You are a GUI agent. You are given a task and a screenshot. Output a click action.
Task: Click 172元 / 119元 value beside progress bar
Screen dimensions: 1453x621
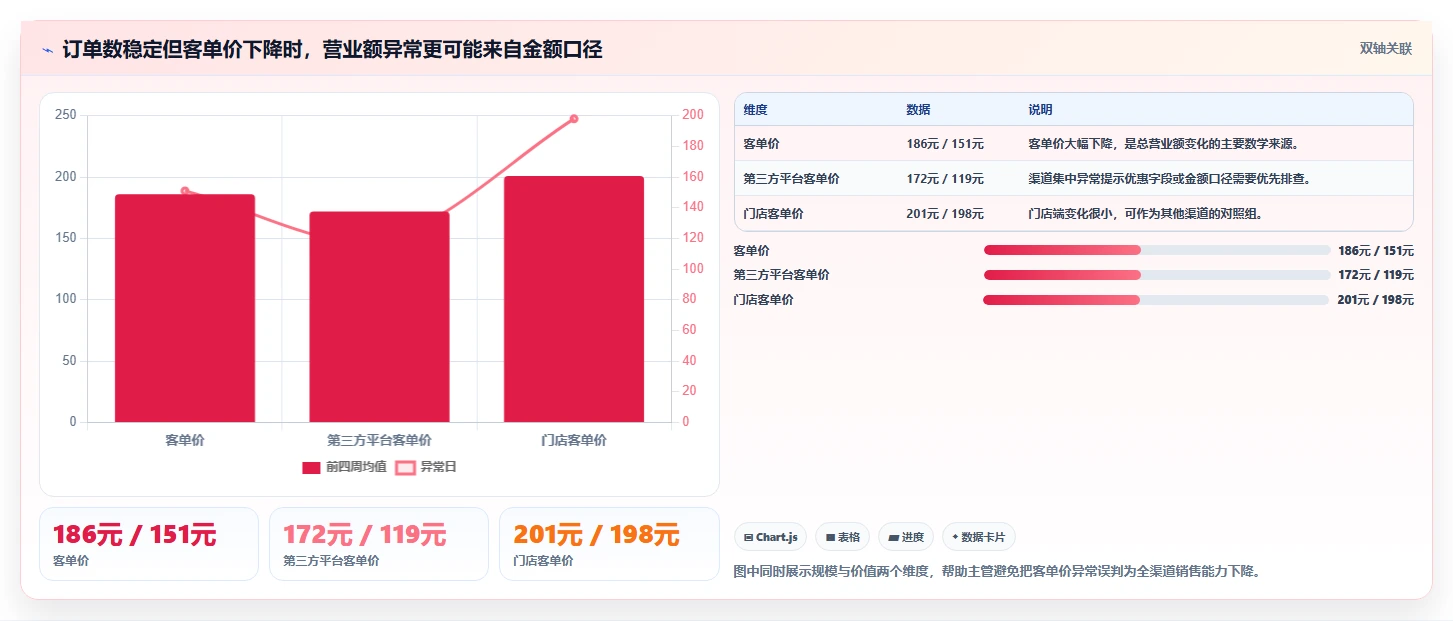coord(1376,275)
